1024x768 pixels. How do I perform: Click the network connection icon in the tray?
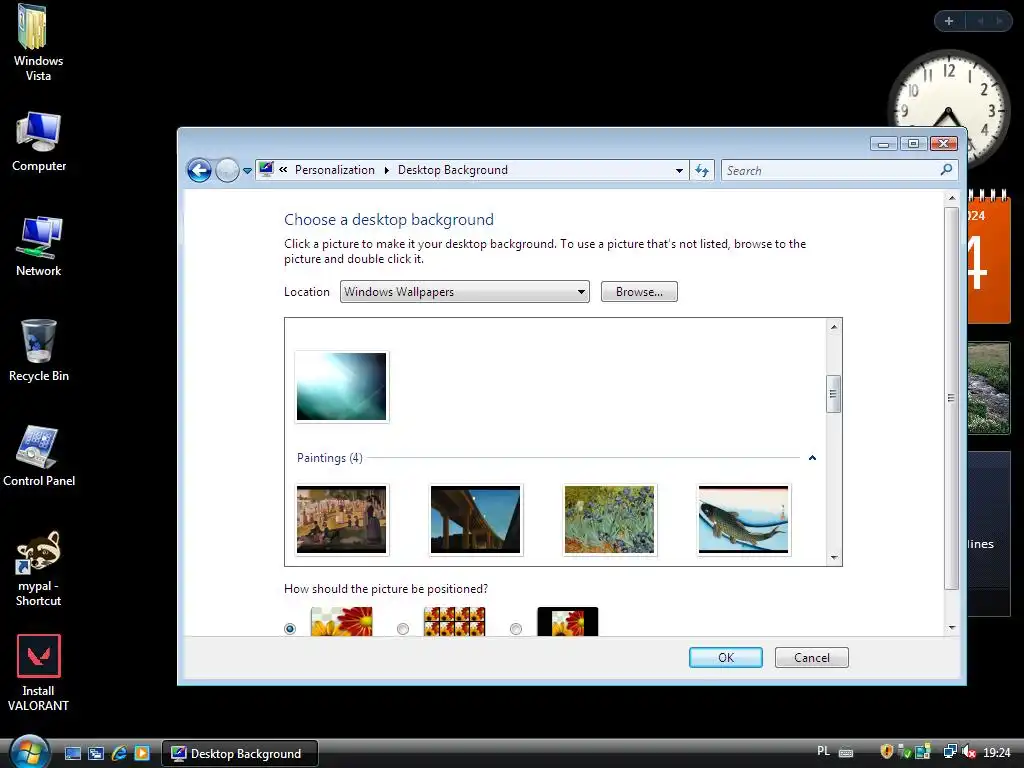[x=950, y=752]
